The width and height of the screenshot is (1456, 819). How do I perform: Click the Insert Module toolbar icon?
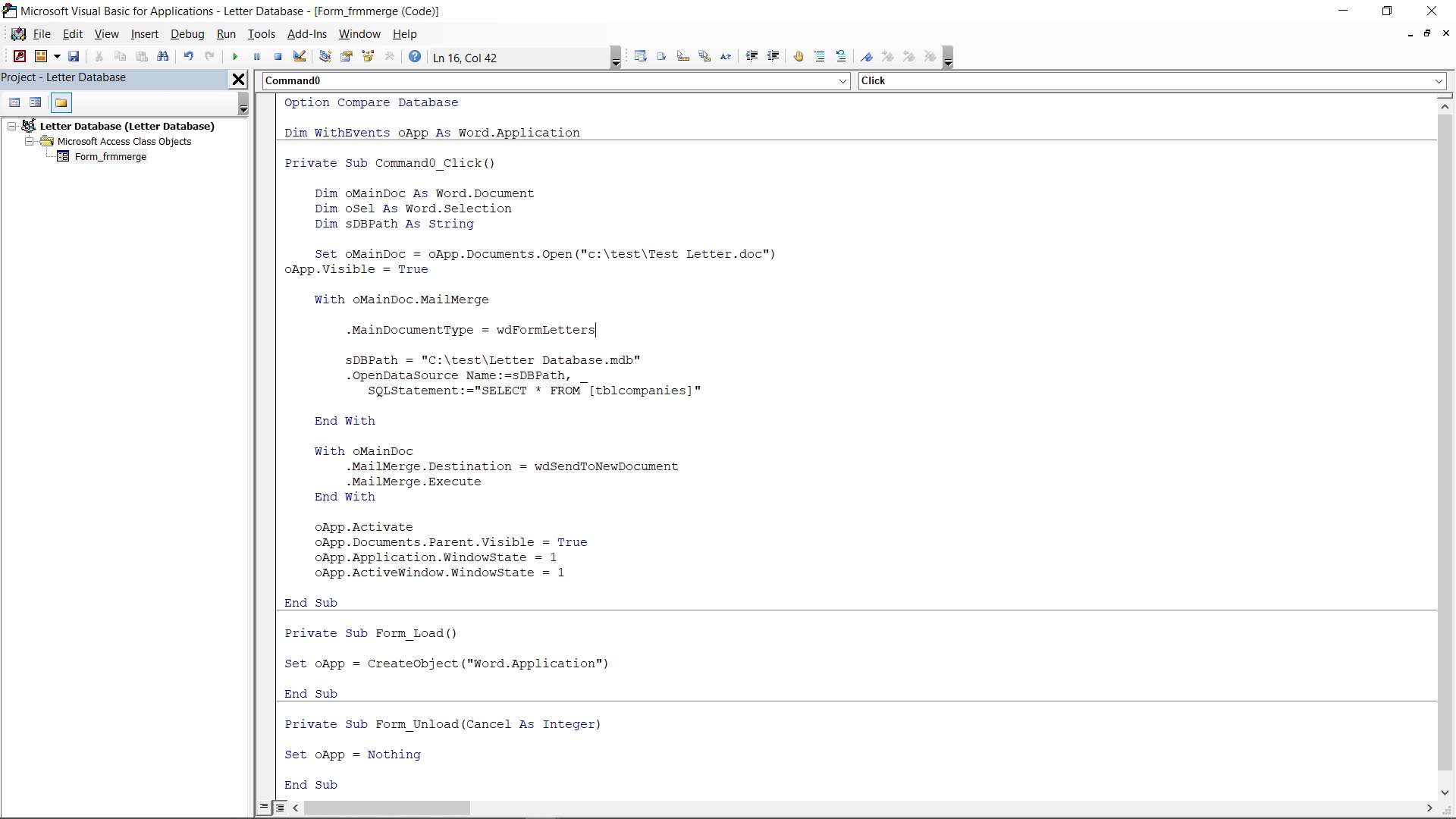pos(41,57)
